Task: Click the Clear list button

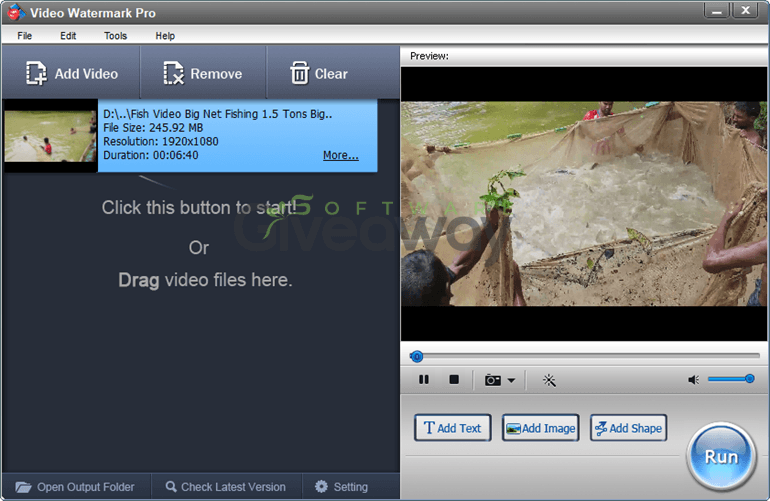Action: (332, 73)
